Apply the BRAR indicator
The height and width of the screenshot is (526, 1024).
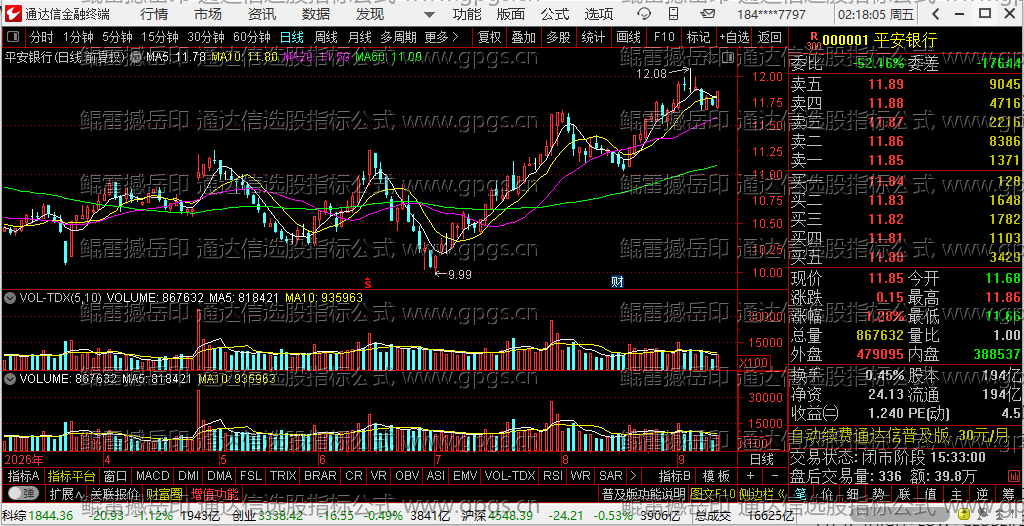click(x=320, y=476)
